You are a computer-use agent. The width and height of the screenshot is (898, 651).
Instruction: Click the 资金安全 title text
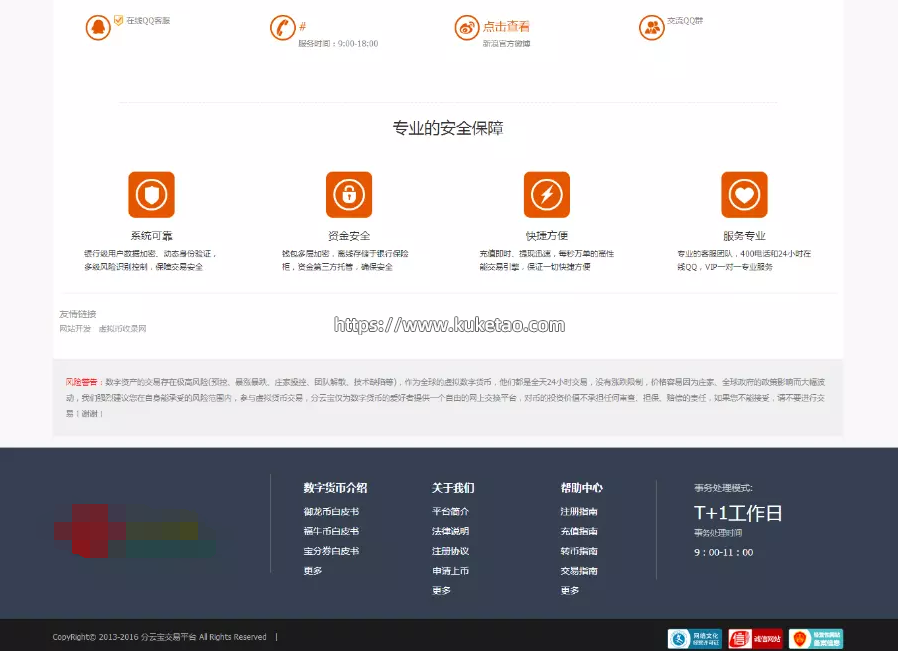point(349,236)
